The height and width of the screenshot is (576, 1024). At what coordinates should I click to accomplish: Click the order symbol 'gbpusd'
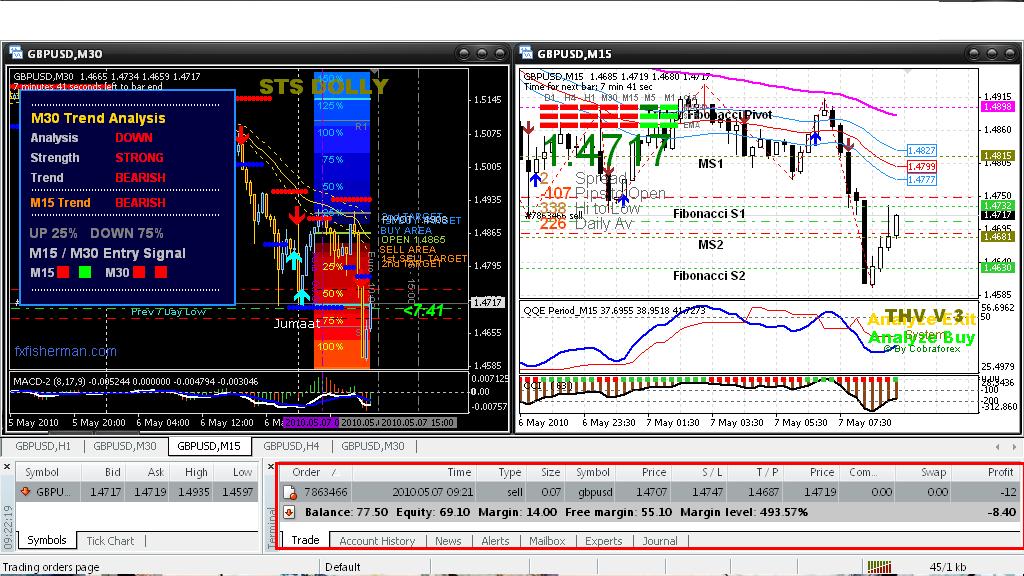(595, 492)
